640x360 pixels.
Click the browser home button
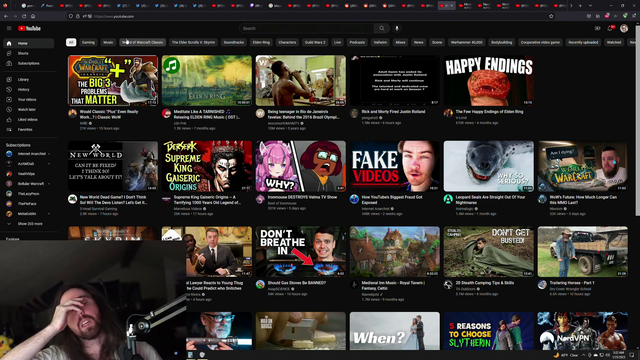33,16
